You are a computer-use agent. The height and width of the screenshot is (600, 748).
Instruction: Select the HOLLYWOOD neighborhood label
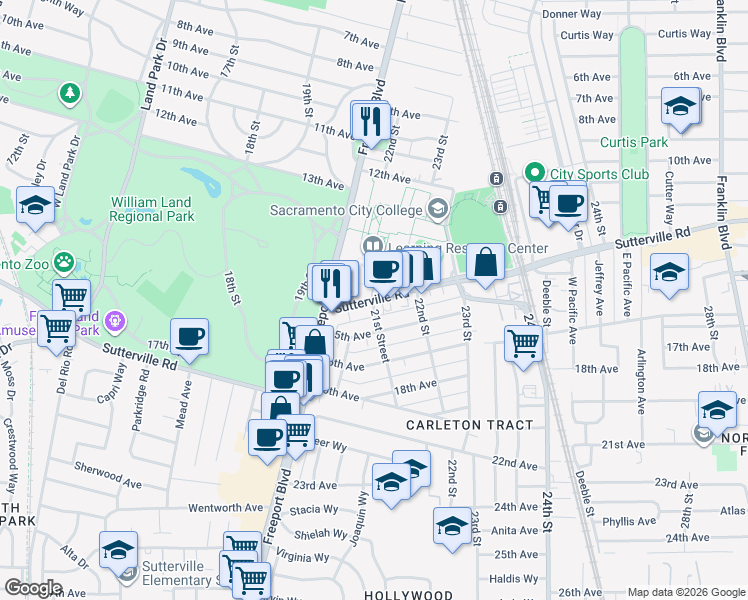[x=408, y=595]
